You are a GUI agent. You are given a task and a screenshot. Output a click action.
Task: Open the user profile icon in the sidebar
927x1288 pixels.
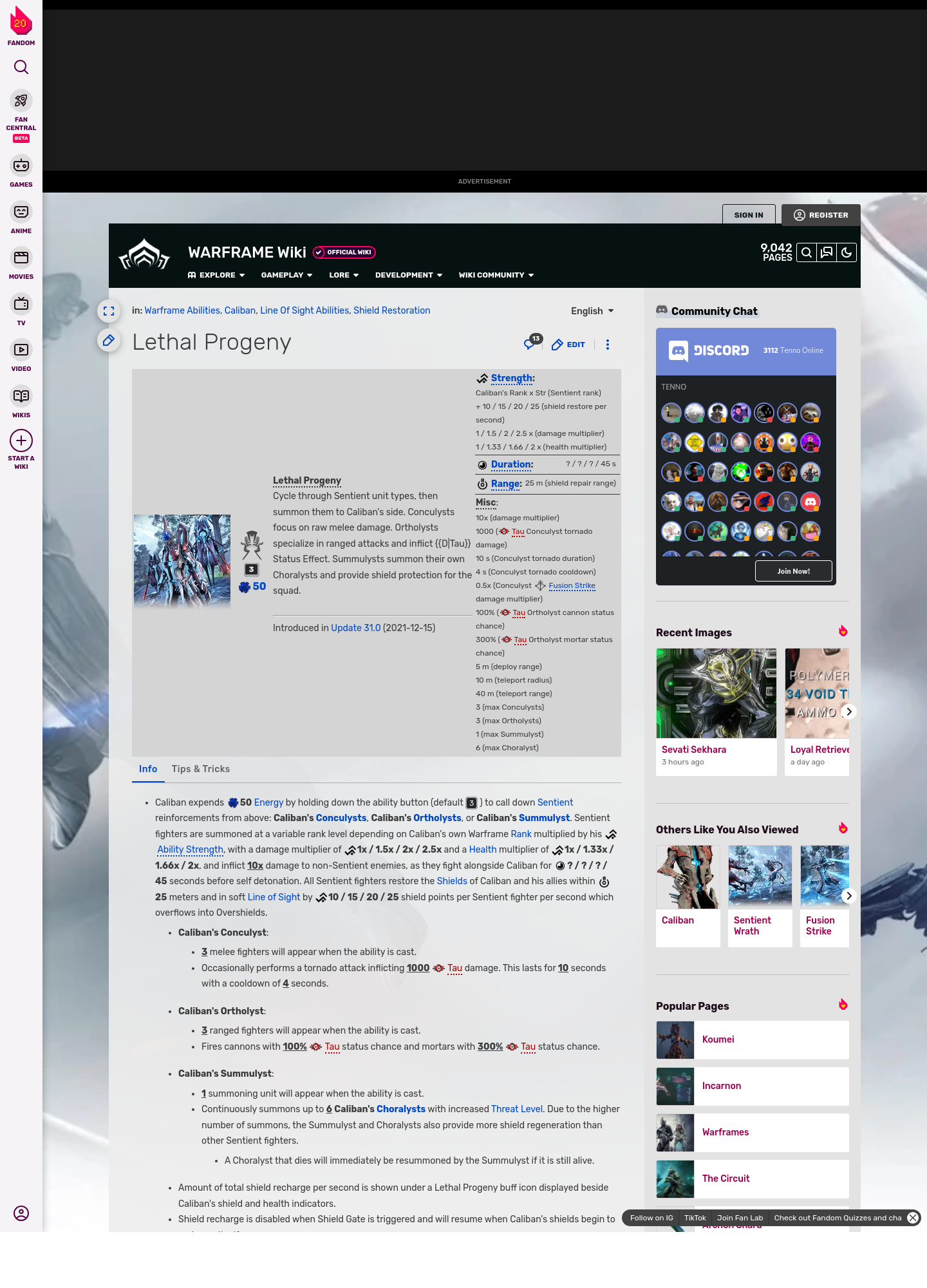[21, 1213]
